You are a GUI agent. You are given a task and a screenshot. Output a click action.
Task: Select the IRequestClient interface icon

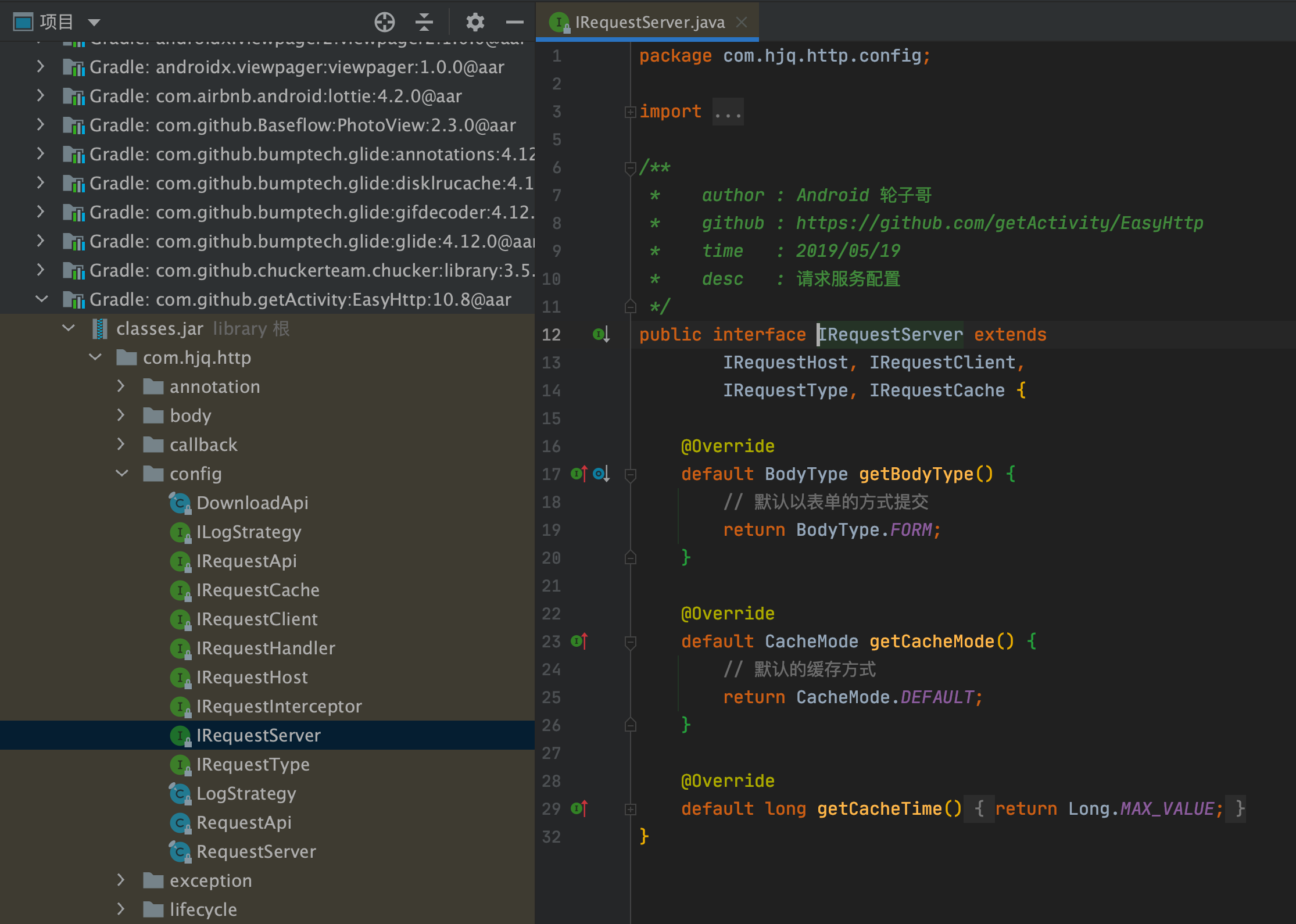click(180, 619)
